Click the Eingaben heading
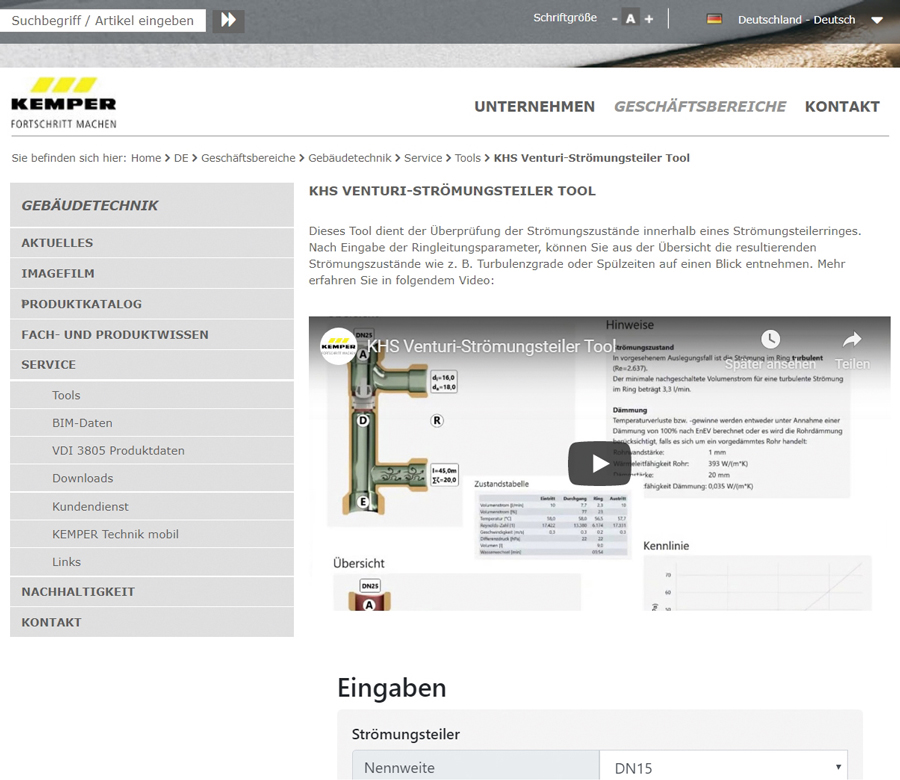The height and width of the screenshot is (780, 900). point(391,688)
